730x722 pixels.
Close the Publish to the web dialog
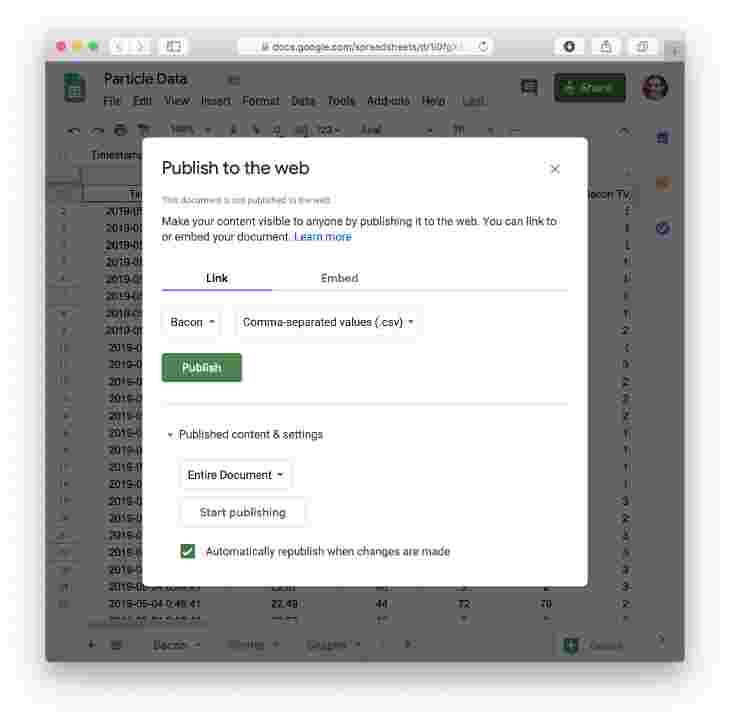pyautogui.click(x=554, y=169)
